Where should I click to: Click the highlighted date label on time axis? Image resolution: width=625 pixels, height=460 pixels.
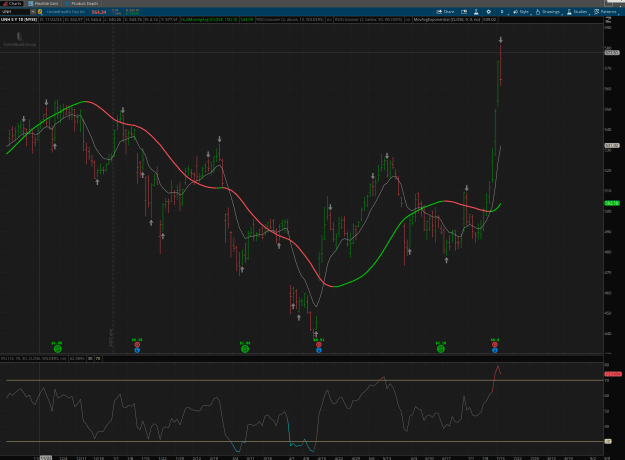46,458
